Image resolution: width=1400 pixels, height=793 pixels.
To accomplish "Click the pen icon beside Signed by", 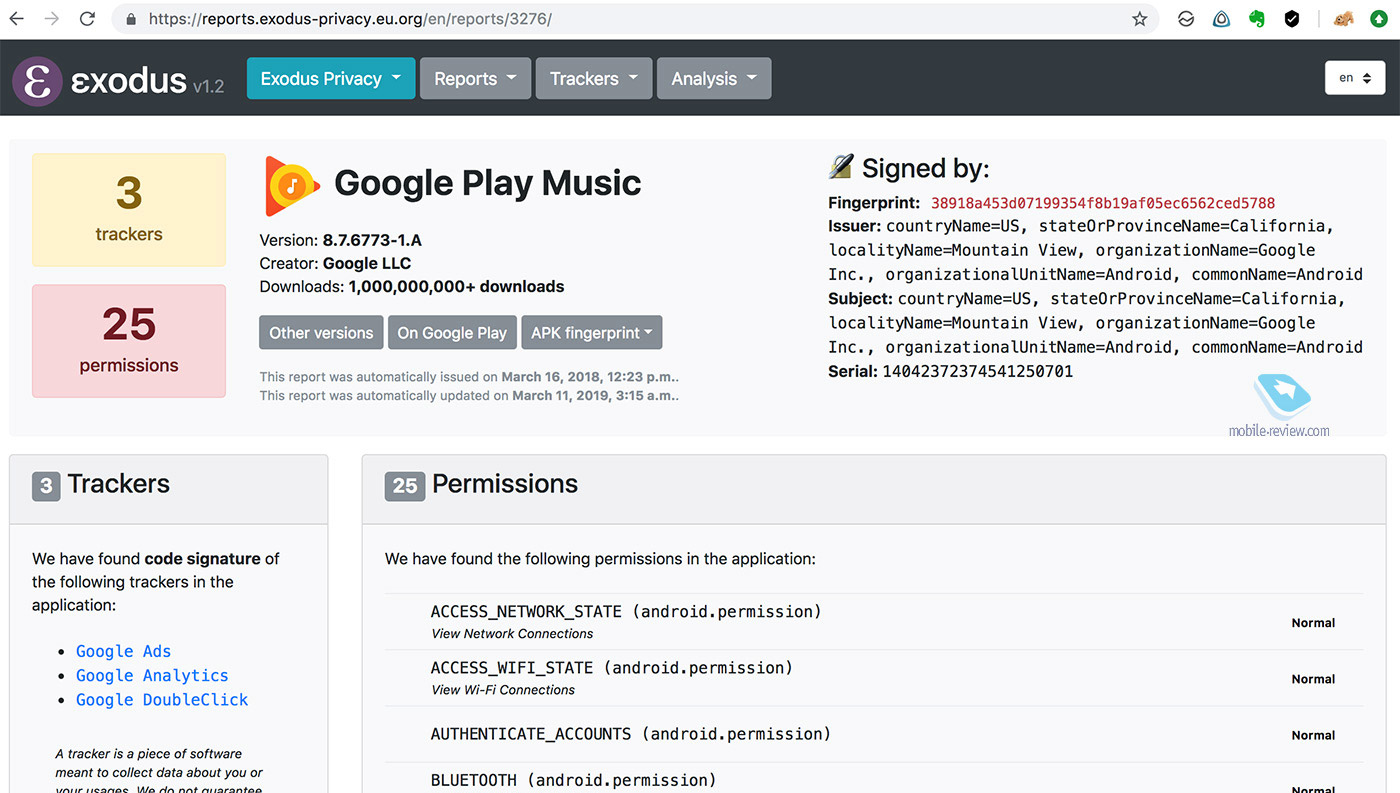I will point(841,167).
